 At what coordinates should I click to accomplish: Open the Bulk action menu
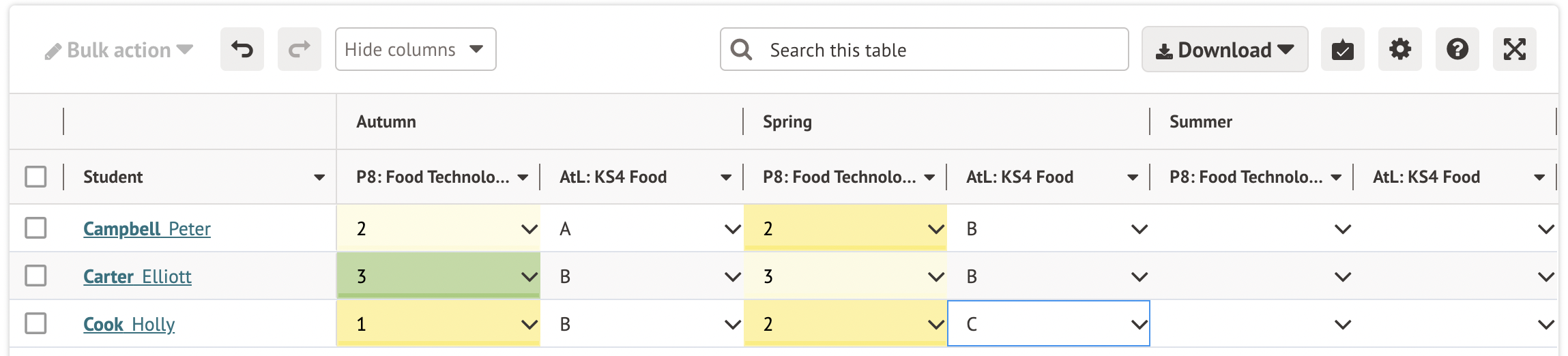119,50
